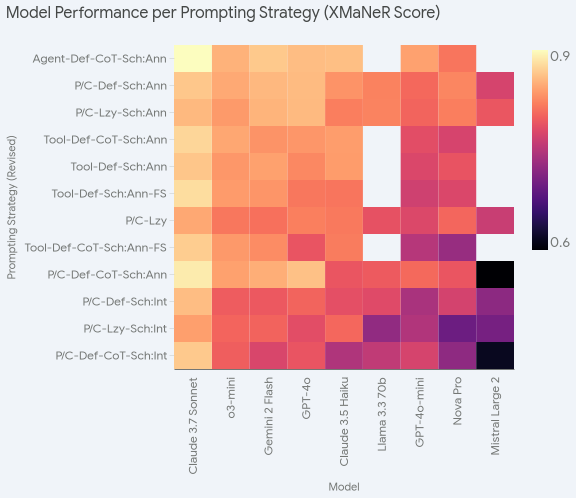
Task: Click the P/C-Def-CoT-Sch:Int cell for Mistral Large 2
Action: 495,356
